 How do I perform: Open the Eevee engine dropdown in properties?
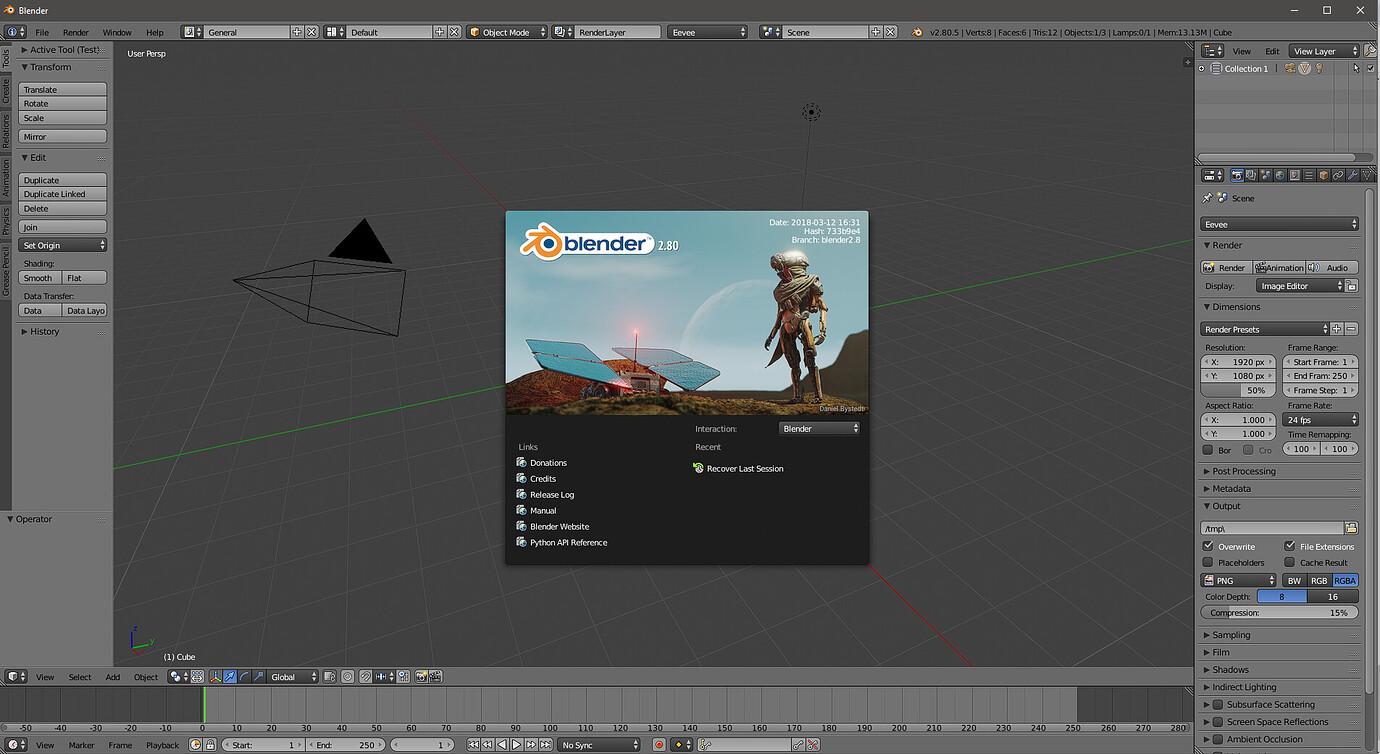tap(1279, 224)
